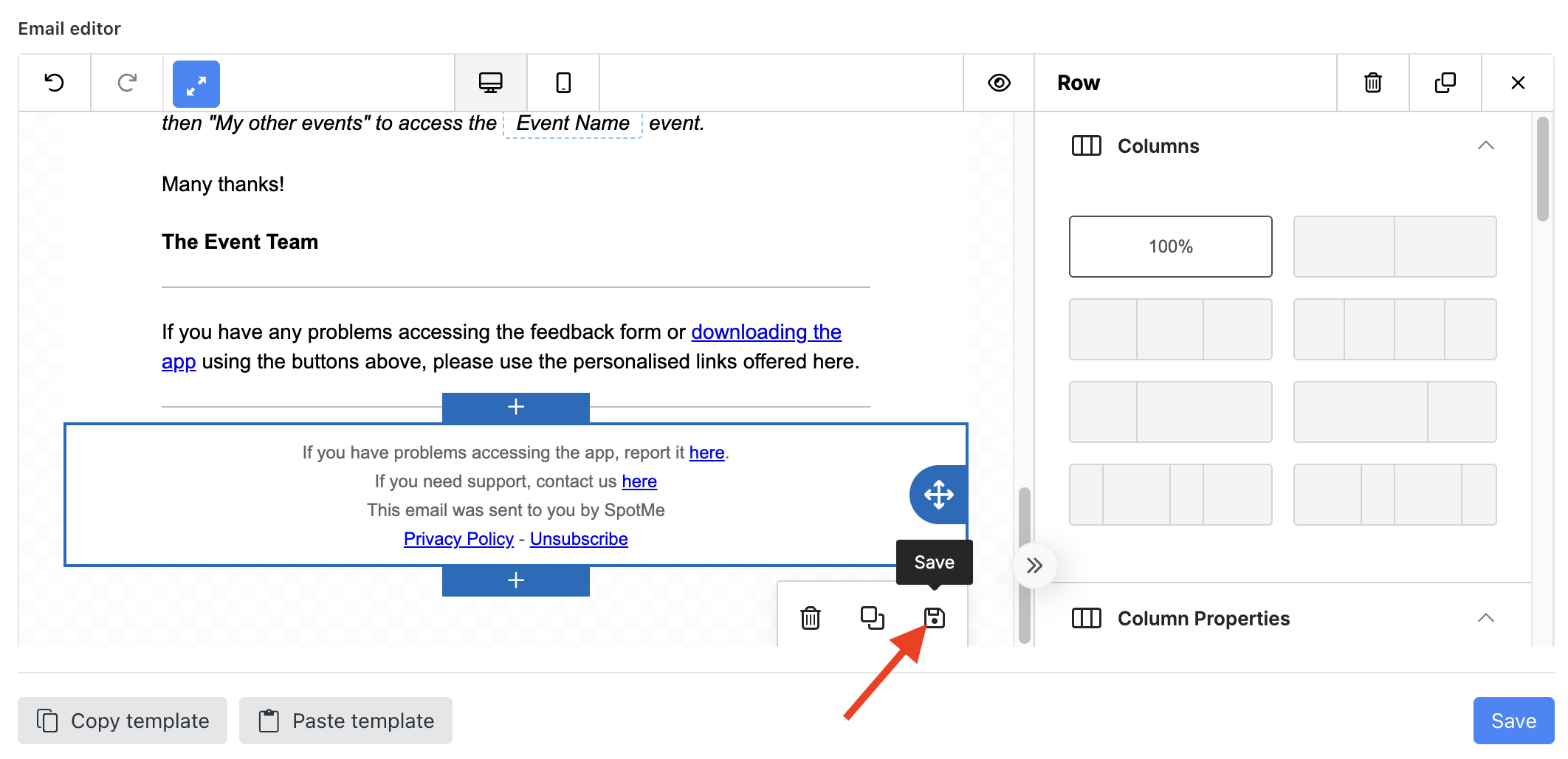Duplicate row using the Row panel copy icon
The height and width of the screenshot is (759, 1568).
[1445, 83]
